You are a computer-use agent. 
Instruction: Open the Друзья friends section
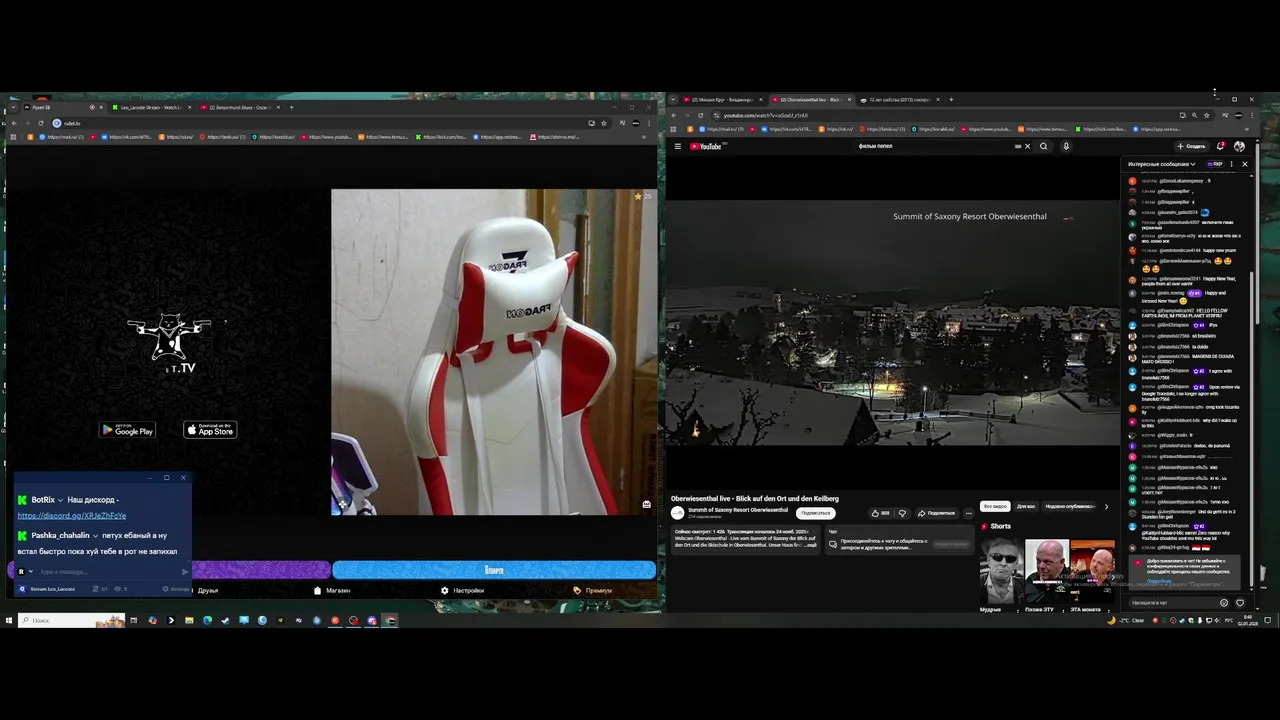pyautogui.click(x=207, y=591)
